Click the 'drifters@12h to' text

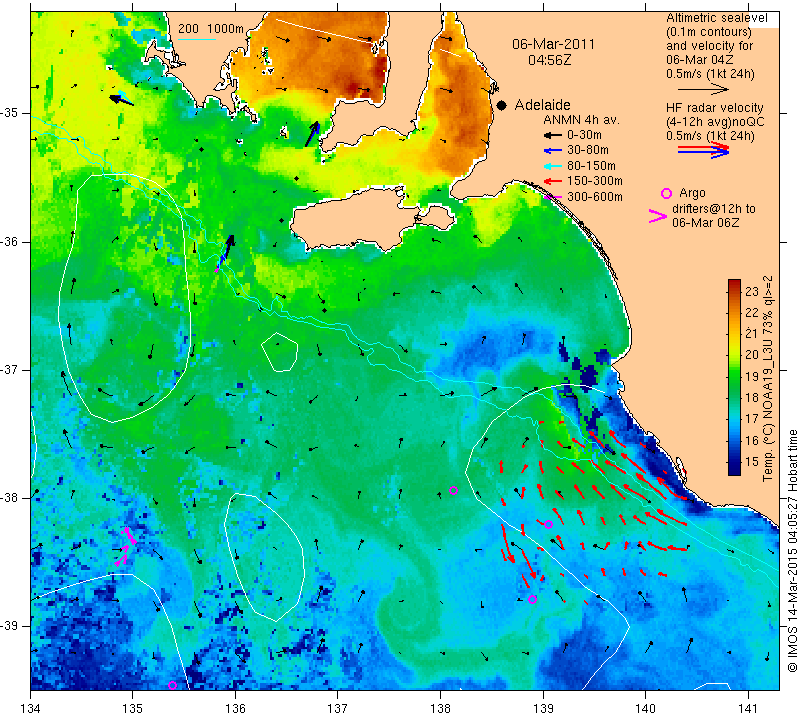714,209
